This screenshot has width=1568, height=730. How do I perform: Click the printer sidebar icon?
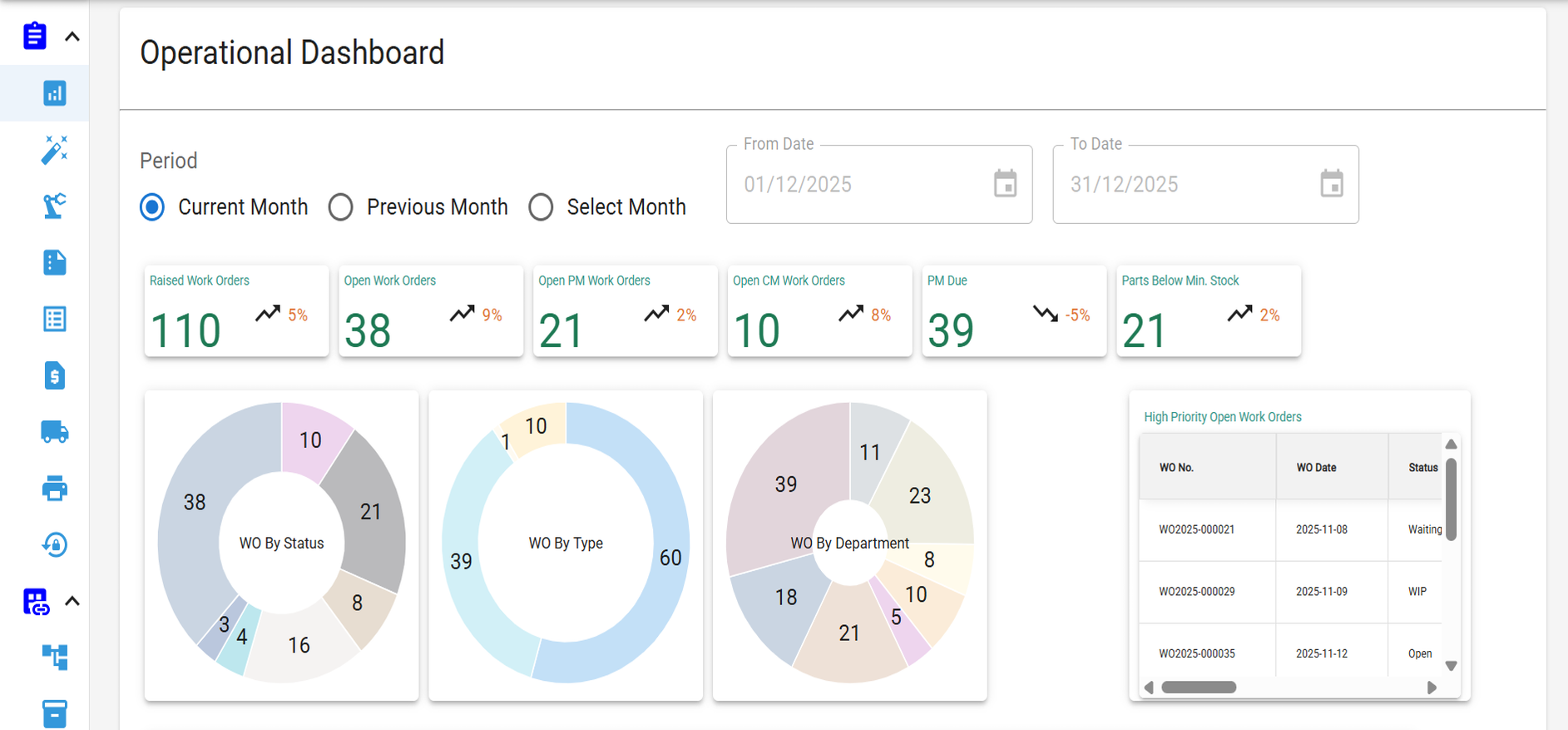pos(55,489)
